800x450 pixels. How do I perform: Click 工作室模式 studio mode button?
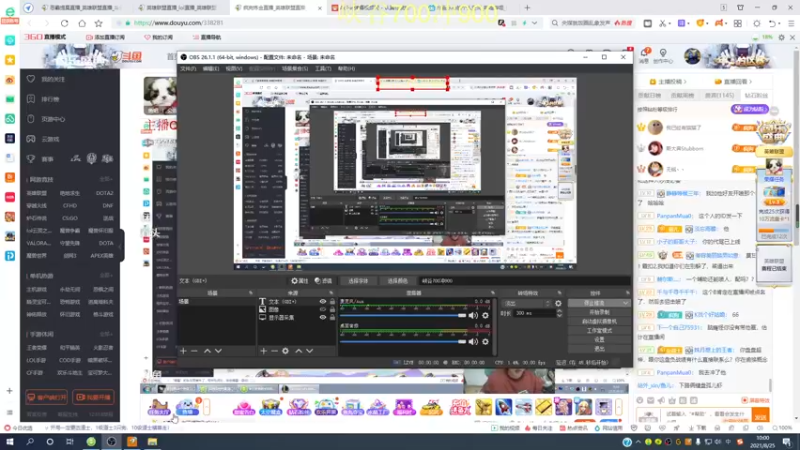click(x=599, y=331)
